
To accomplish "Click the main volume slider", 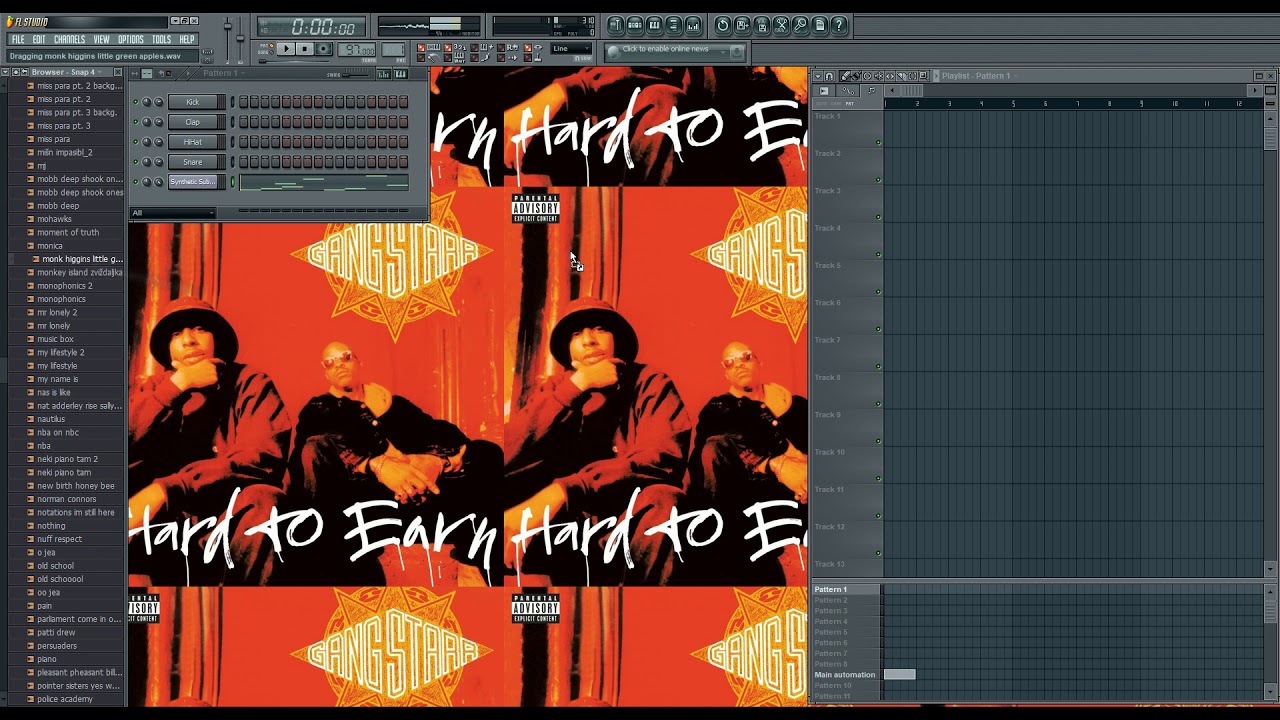I will coord(228,26).
